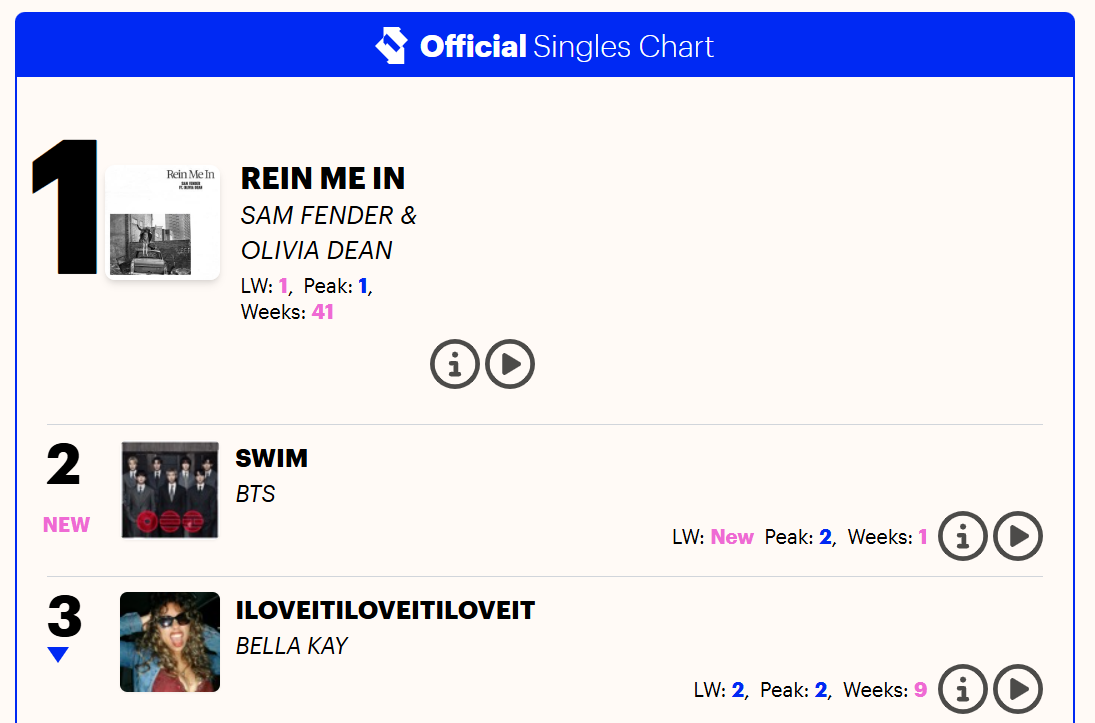Show info for SWIM by BTS
This screenshot has width=1095, height=723.
click(x=963, y=536)
